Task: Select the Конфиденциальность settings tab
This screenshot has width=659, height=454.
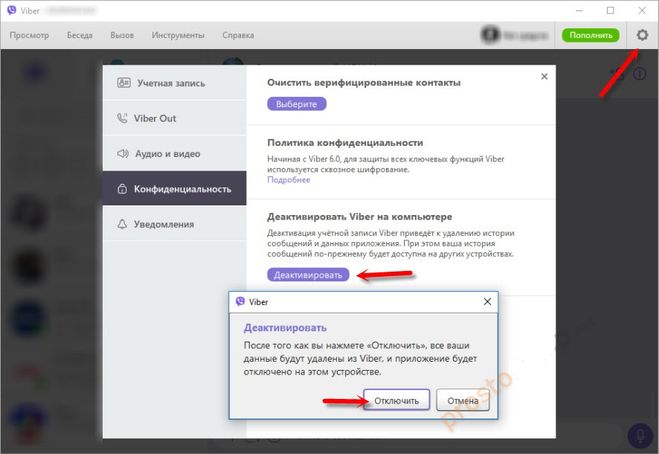Action: [x=174, y=188]
